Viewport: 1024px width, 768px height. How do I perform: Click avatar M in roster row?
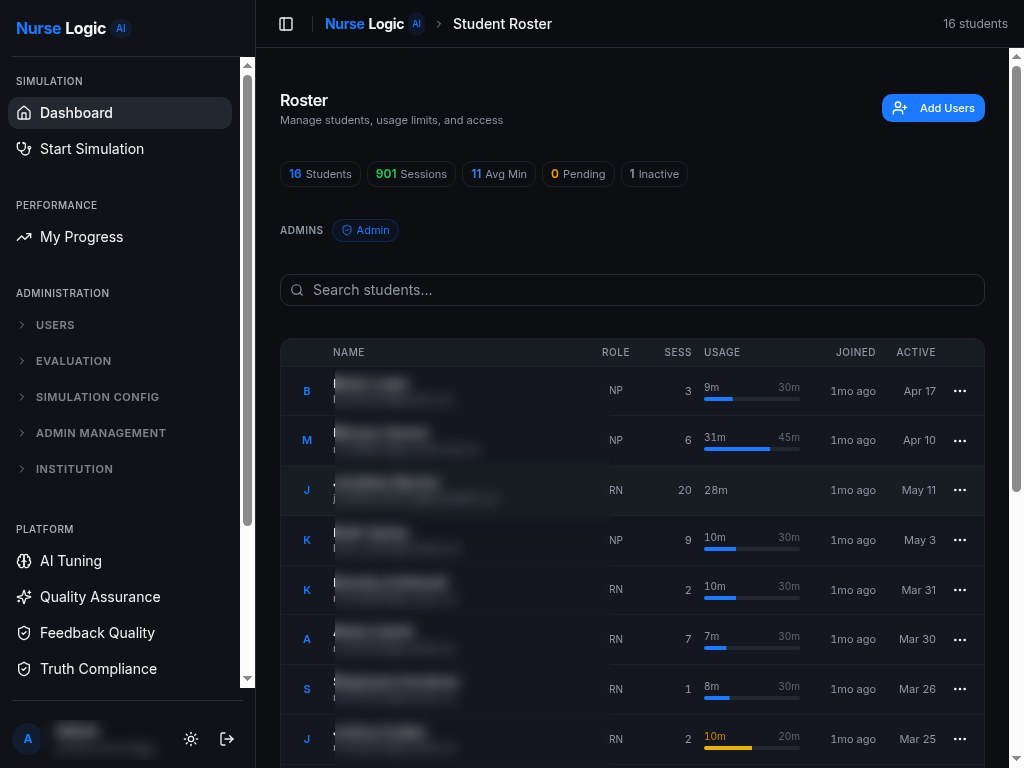click(x=307, y=441)
